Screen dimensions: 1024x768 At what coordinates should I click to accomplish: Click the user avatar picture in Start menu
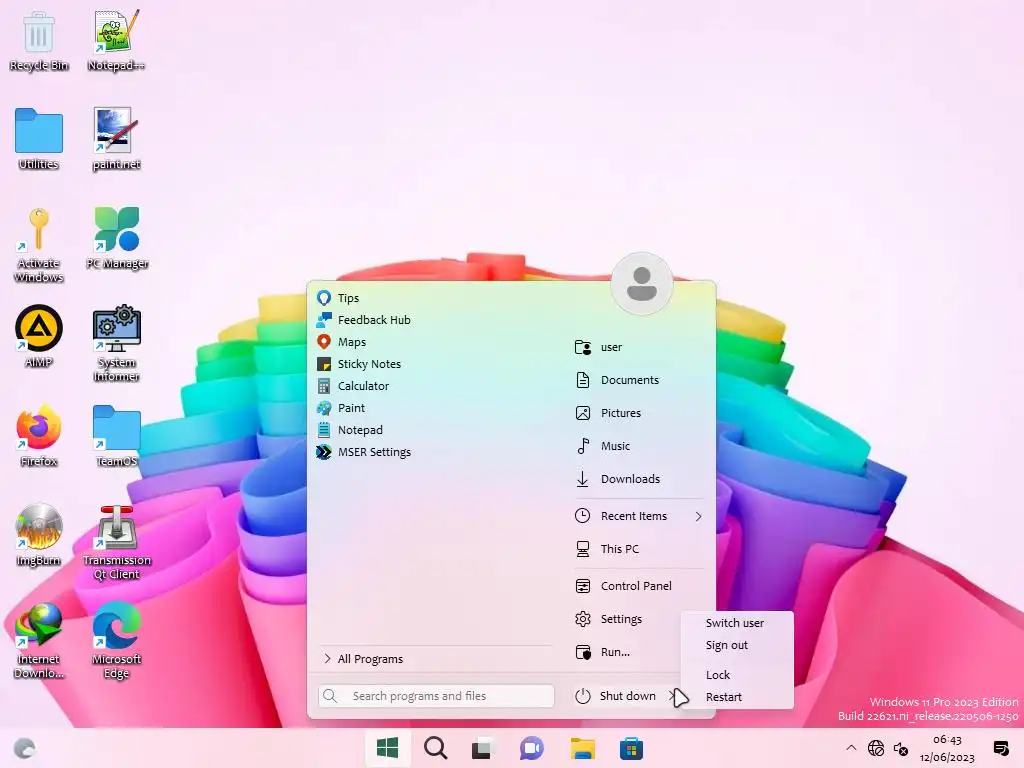(x=641, y=283)
